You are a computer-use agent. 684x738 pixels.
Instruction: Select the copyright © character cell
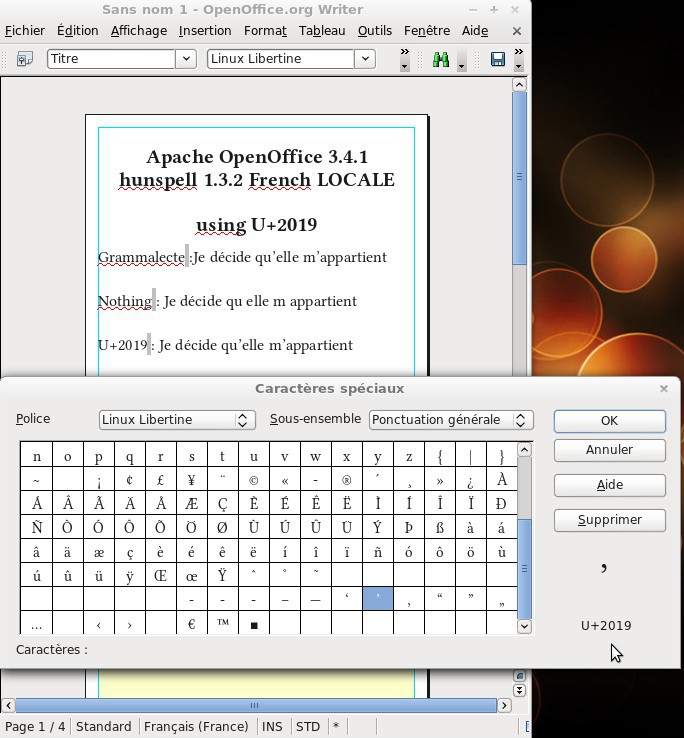[x=254, y=480]
